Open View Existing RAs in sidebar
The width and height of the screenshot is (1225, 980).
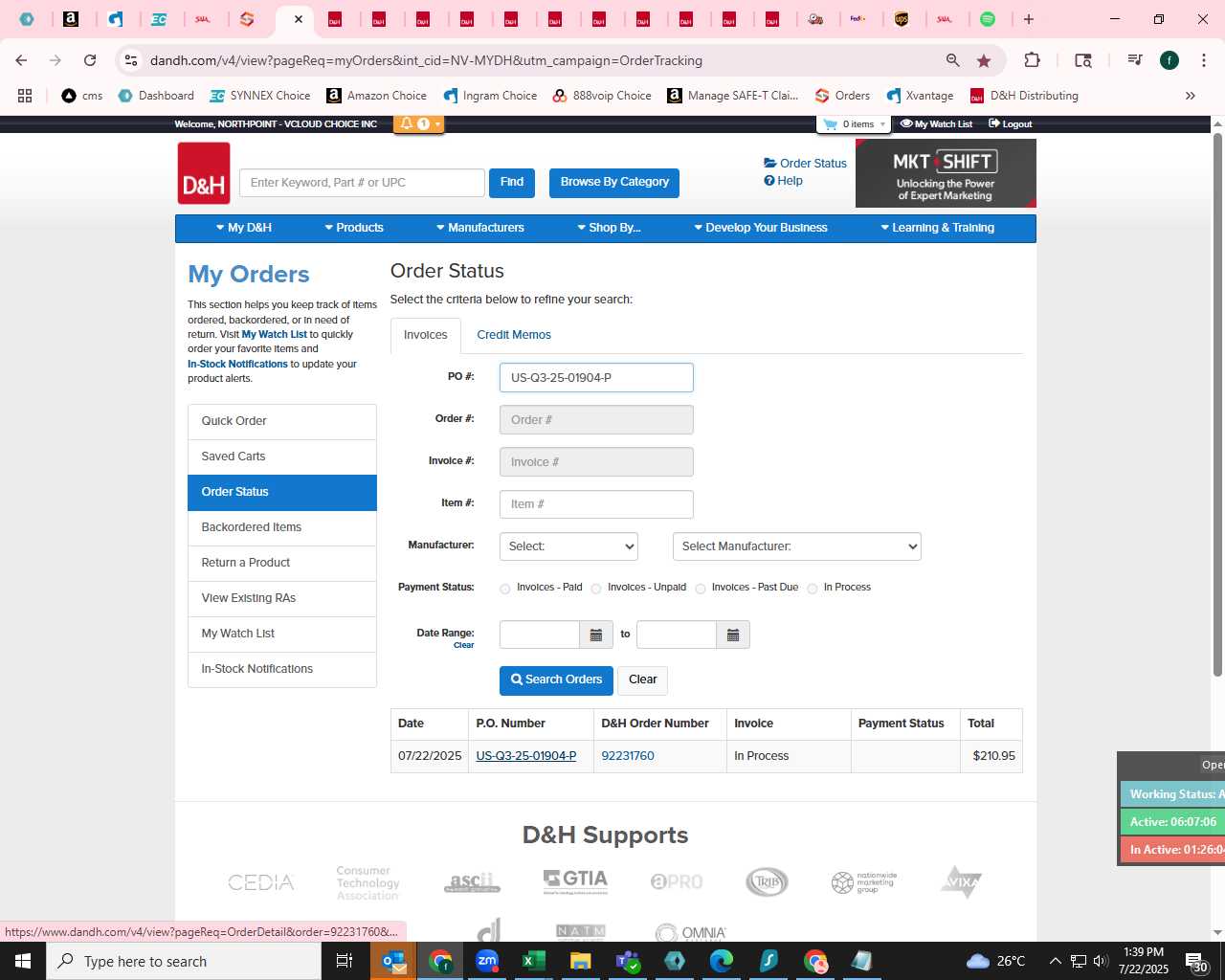click(x=282, y=598)
